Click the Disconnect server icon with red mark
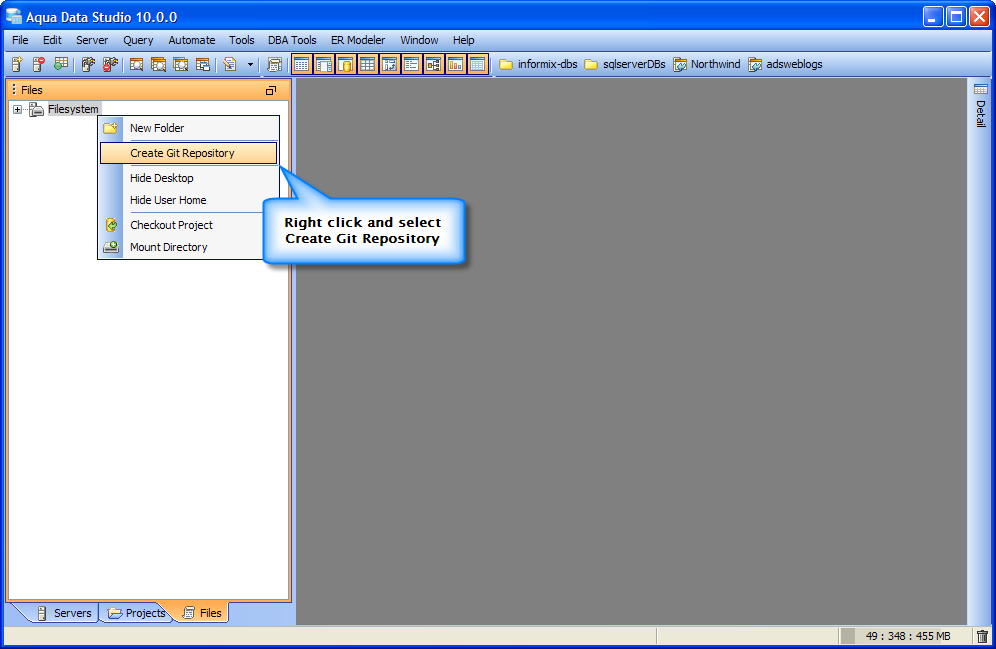The height and width of the screenshot is (649, 996). pos(111,64)
